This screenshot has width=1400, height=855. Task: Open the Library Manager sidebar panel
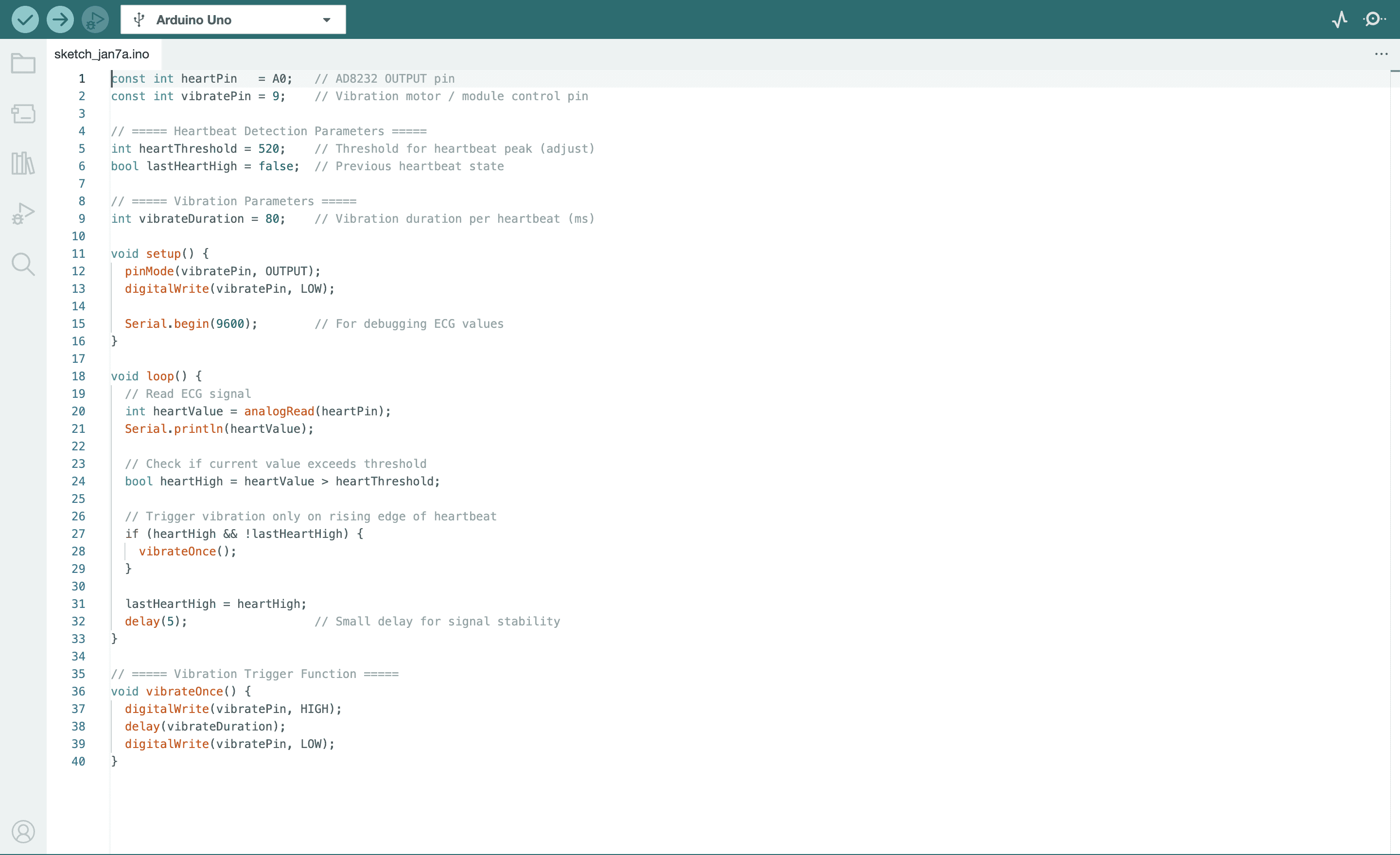pos(23,164)
